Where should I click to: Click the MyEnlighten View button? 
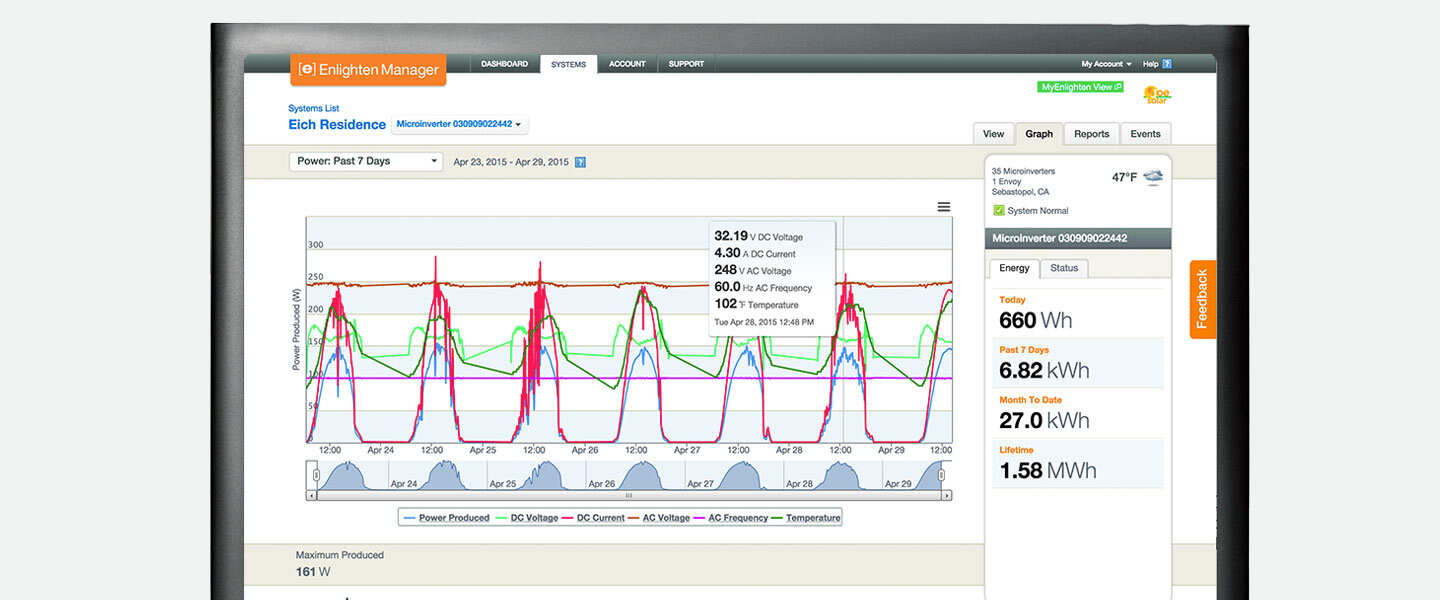coord(1081,87)
